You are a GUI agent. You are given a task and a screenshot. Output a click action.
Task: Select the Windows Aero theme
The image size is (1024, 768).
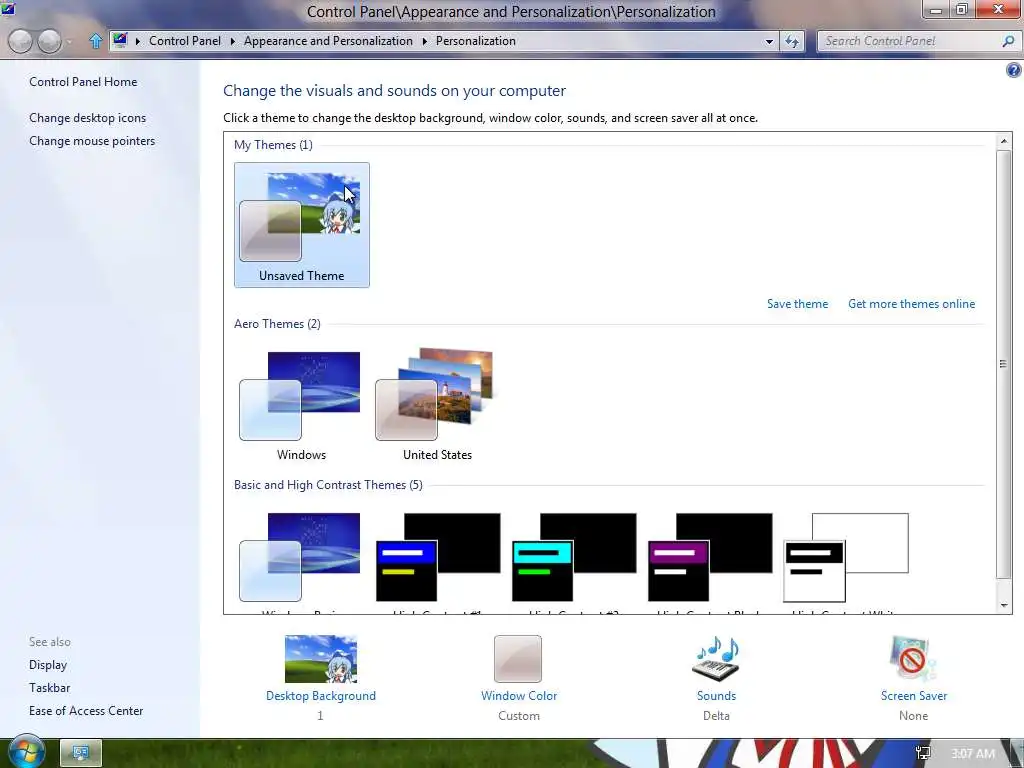point(301,405)
